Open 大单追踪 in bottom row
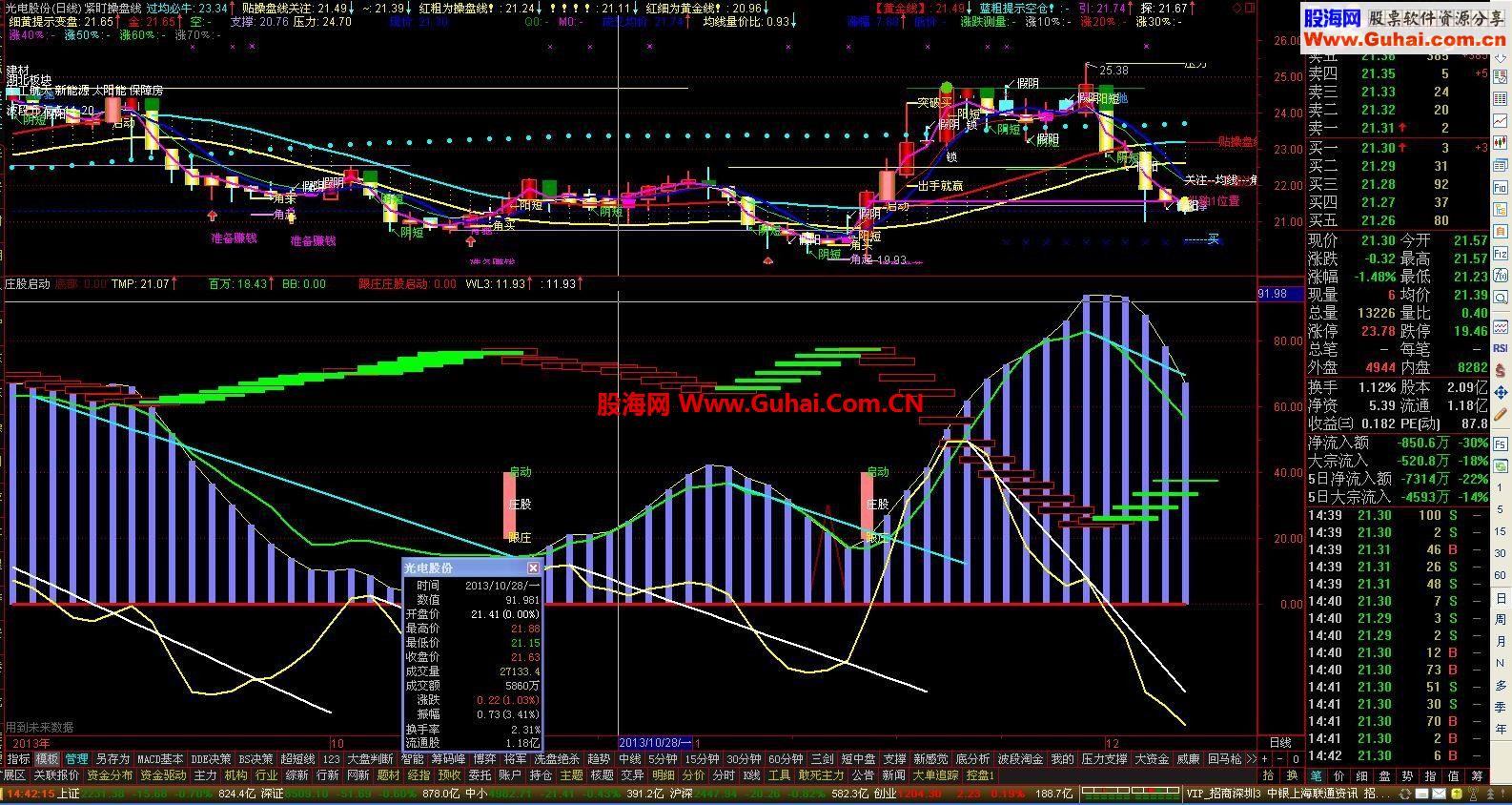This screenshot has height=805, width=1512. click(x=935, y=775)
